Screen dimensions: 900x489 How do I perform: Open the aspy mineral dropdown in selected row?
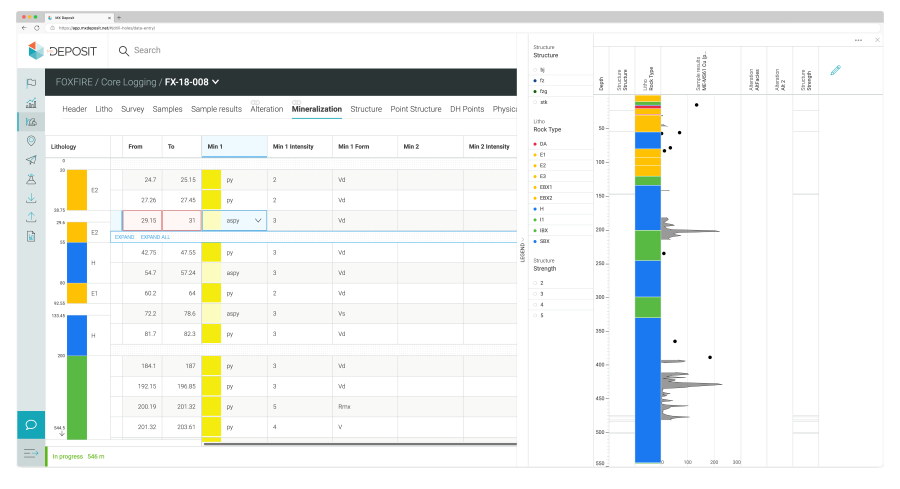[258, 220]
